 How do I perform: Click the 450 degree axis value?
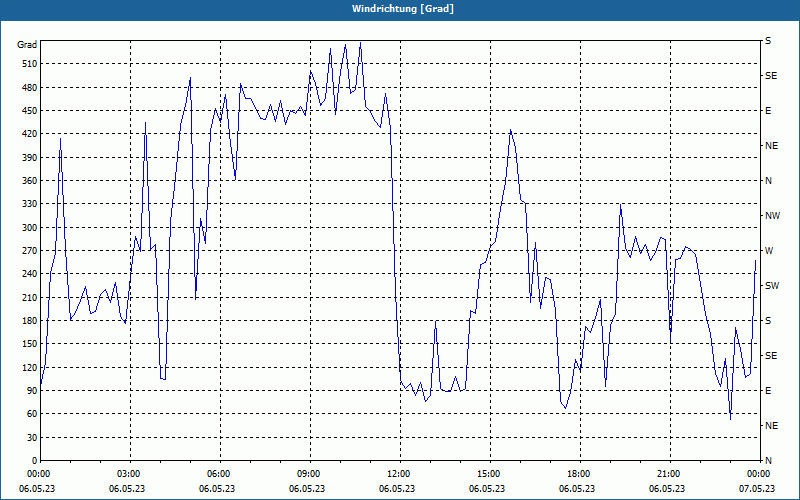[x=30, y=111]
